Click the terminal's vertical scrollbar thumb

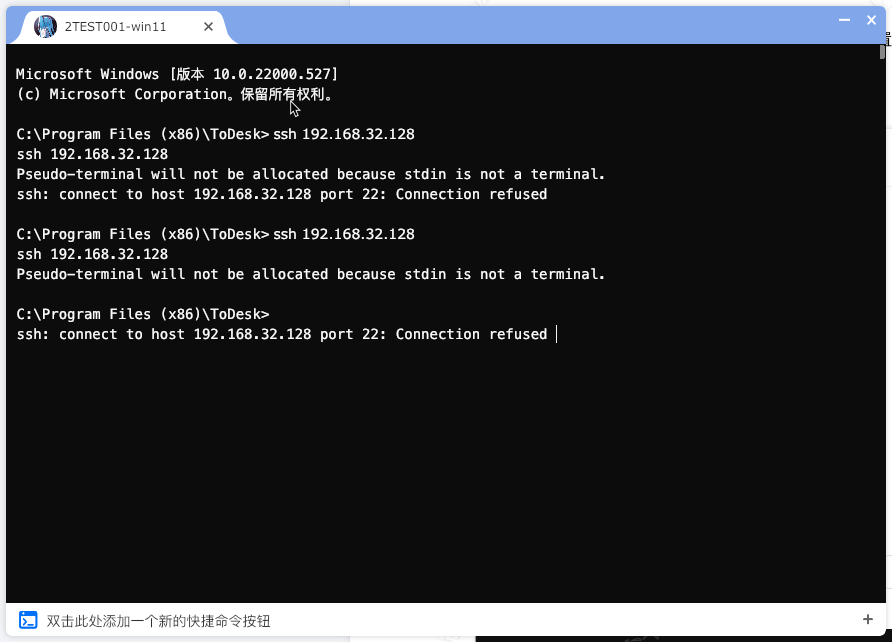883,52
